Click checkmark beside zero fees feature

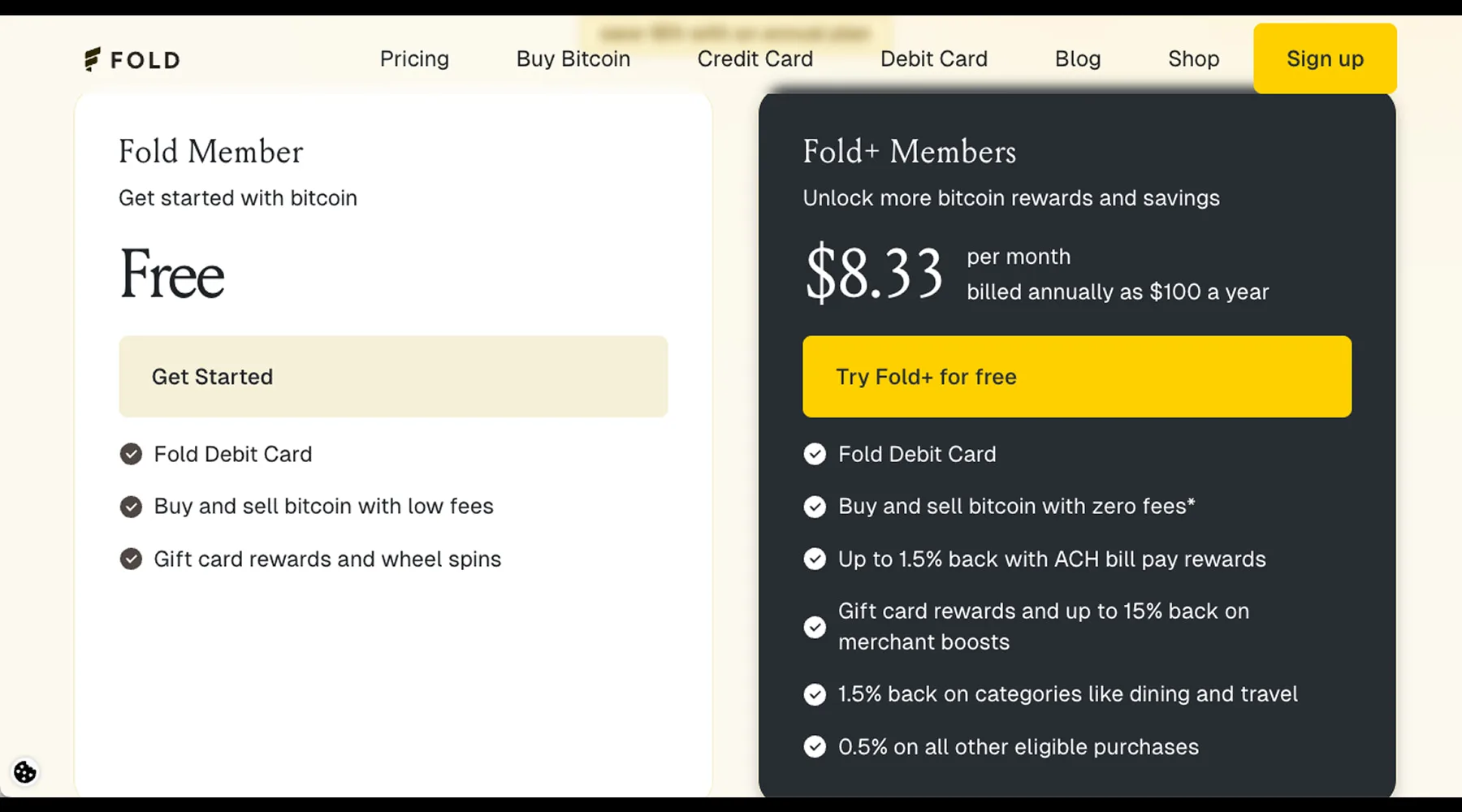[815, 507]
